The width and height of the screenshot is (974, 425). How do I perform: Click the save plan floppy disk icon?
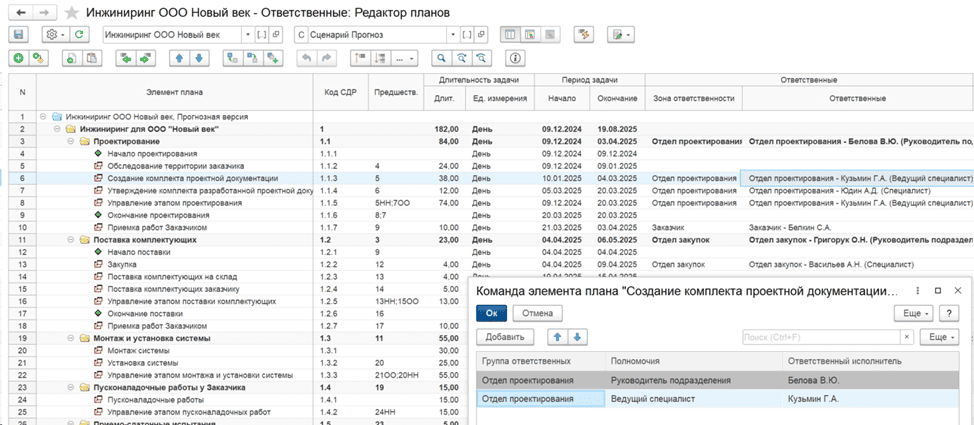pyautogui.click(x=16, y=34)
